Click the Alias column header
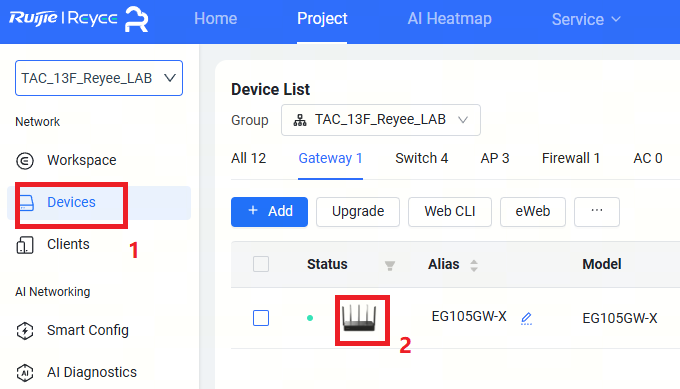The height and width of the screenshot is (389, 680). point(443,264)
